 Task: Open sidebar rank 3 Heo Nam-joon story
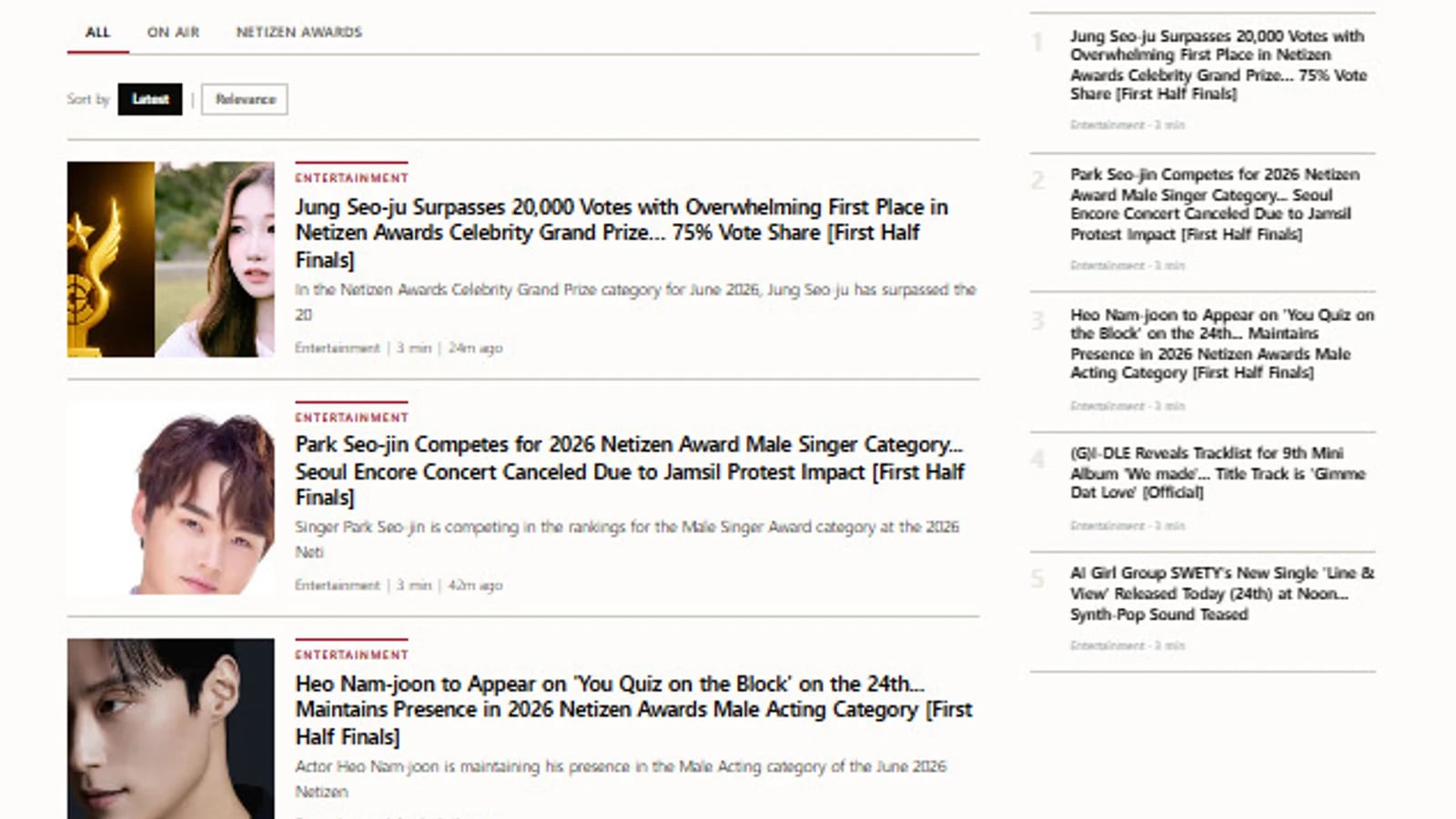[x=1222, y=343]
